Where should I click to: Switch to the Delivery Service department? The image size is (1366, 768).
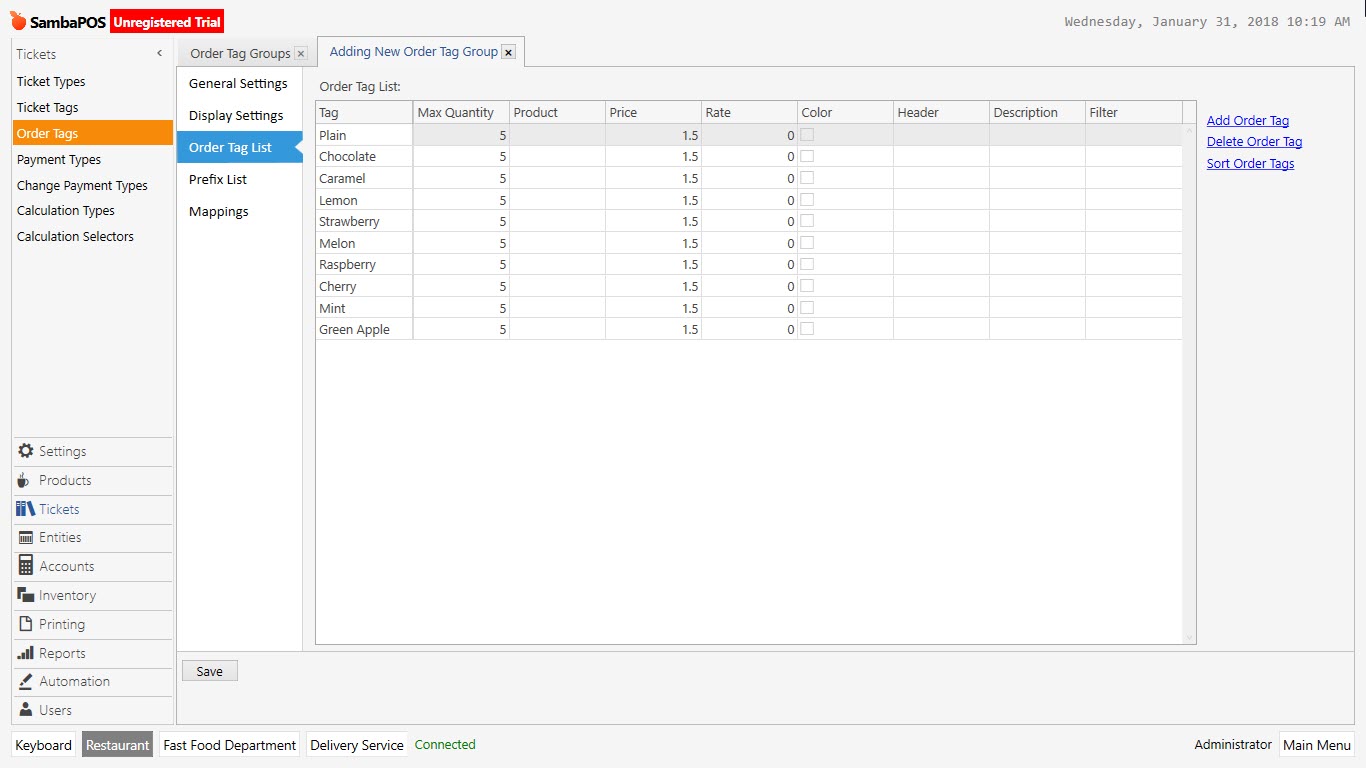(356, 744)
